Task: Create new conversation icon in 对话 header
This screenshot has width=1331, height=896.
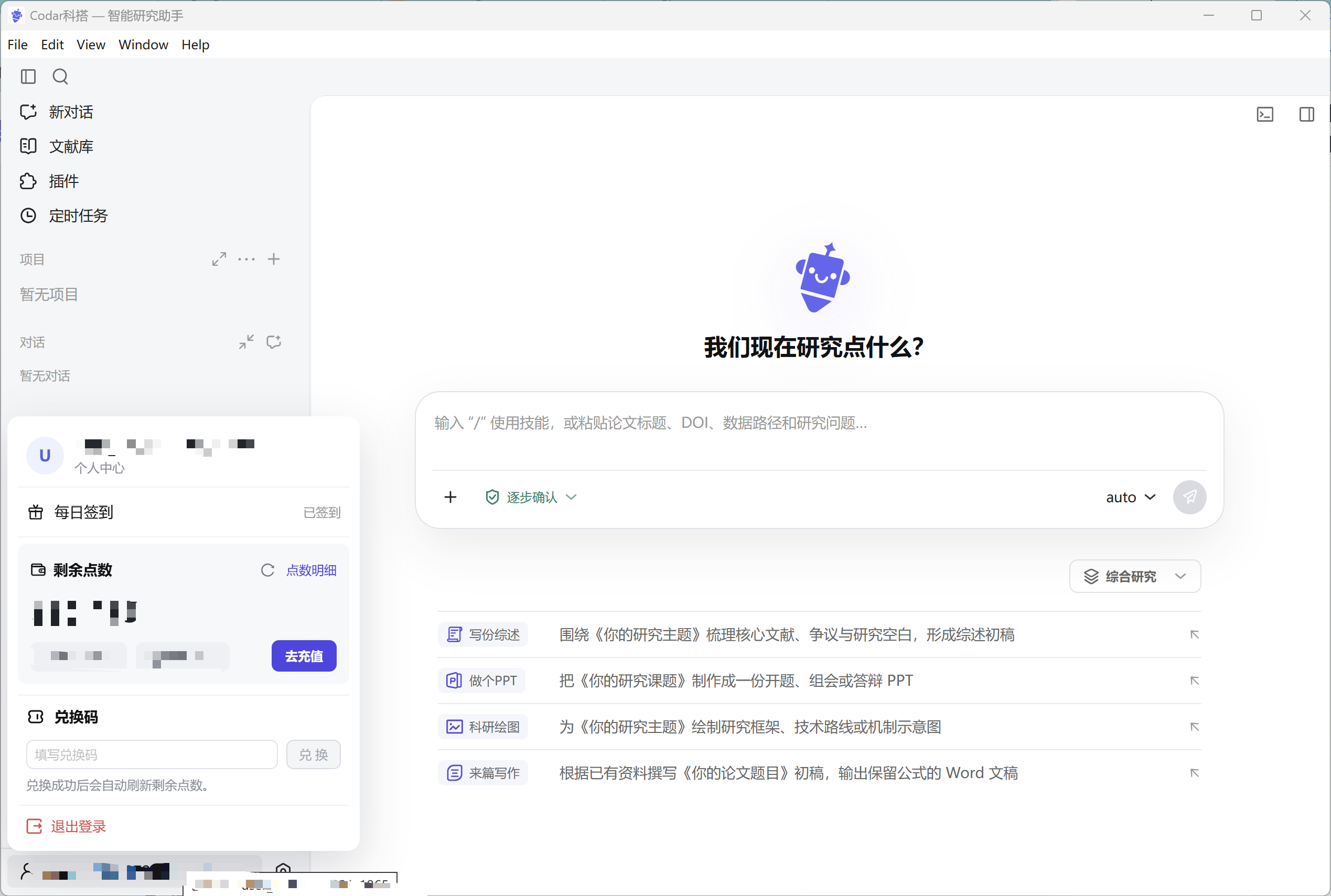Action: coord(274,342)
